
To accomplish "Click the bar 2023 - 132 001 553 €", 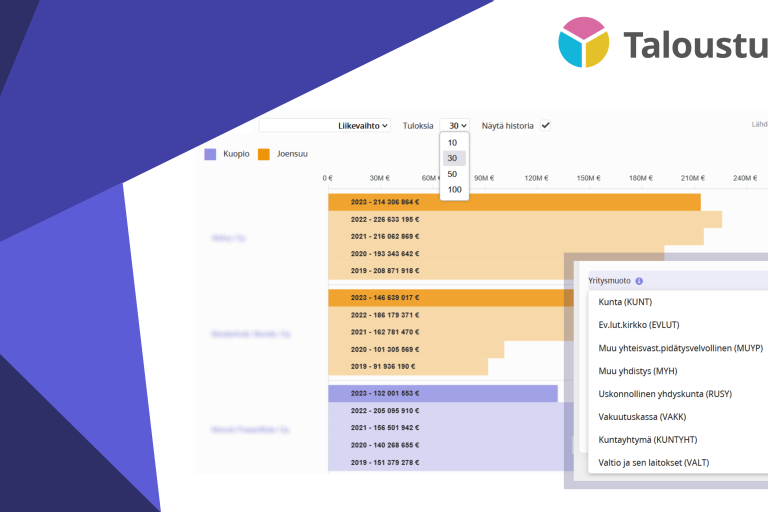I will pyautogui.click(x=443, y=393).
